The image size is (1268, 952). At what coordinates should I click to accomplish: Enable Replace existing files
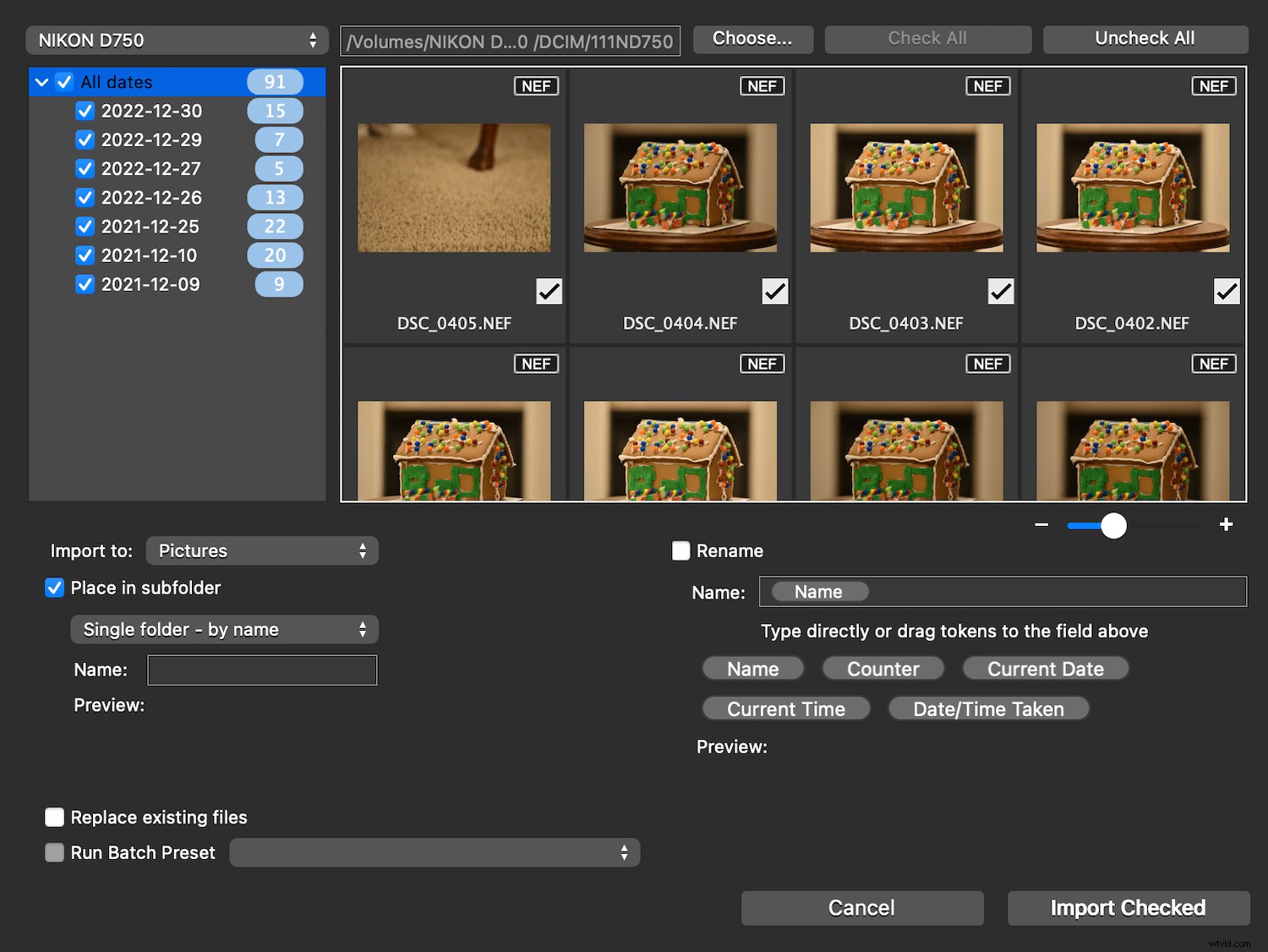(54, 817)
